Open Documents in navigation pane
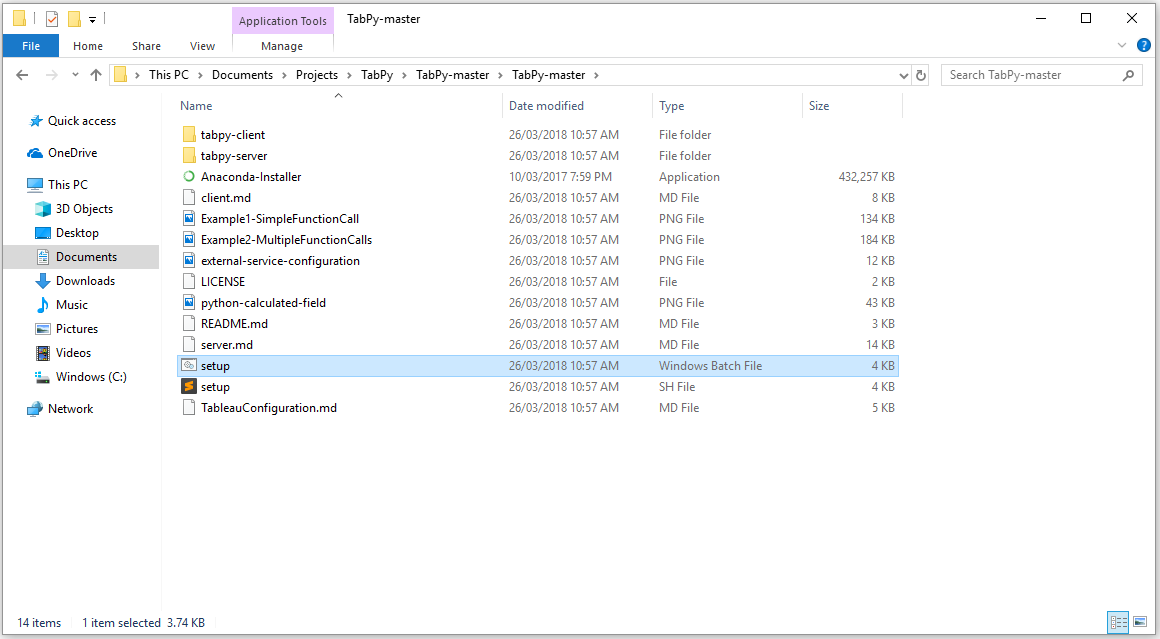Image resolution: width=1160 pixels, height=639 pixels. point(87,257)
